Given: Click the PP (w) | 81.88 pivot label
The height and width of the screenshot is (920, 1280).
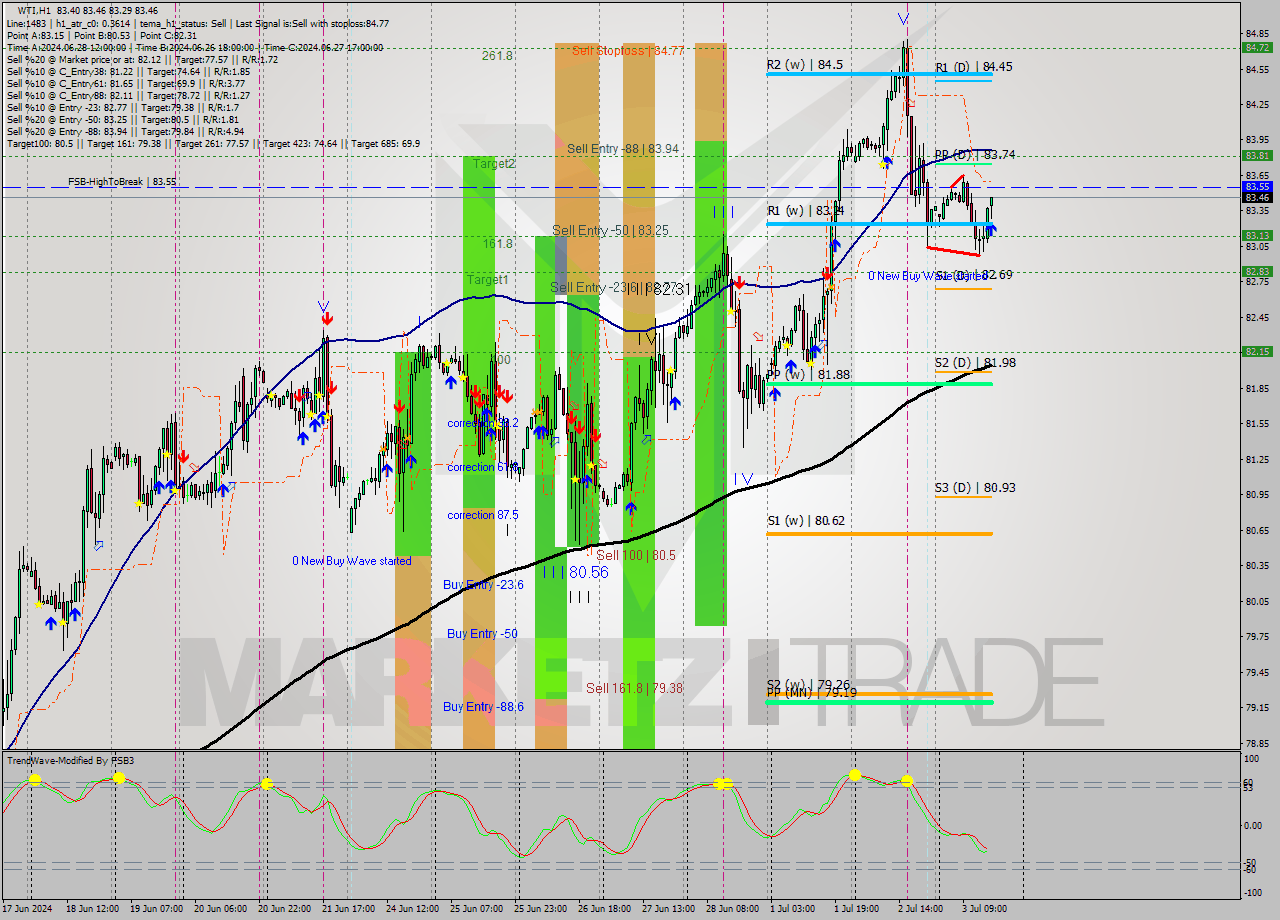Looking at the screenshot, I should [808, 375].
